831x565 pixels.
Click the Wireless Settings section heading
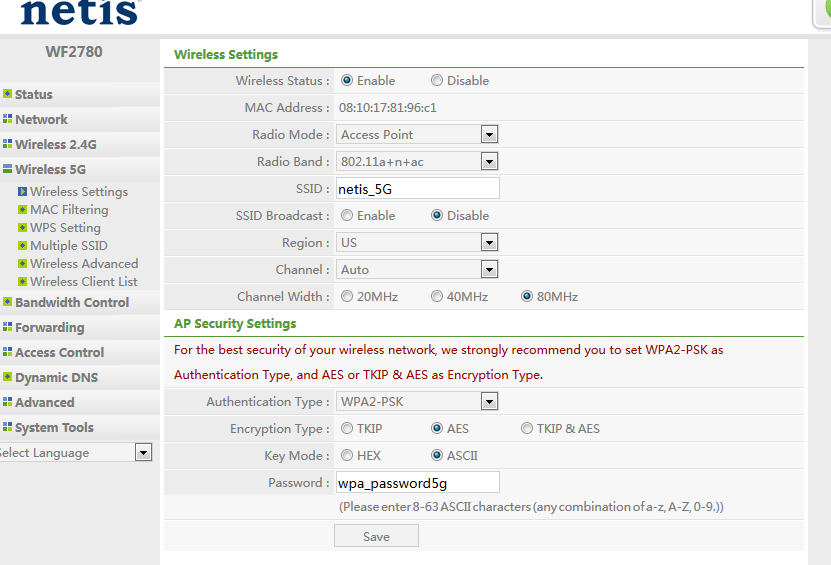coord(226,54)
